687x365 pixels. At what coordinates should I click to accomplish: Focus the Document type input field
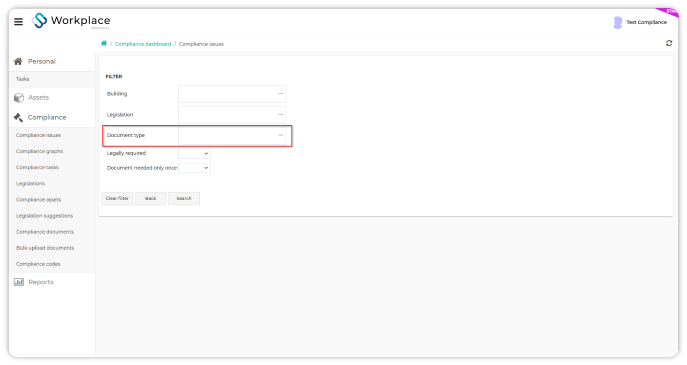232,135
